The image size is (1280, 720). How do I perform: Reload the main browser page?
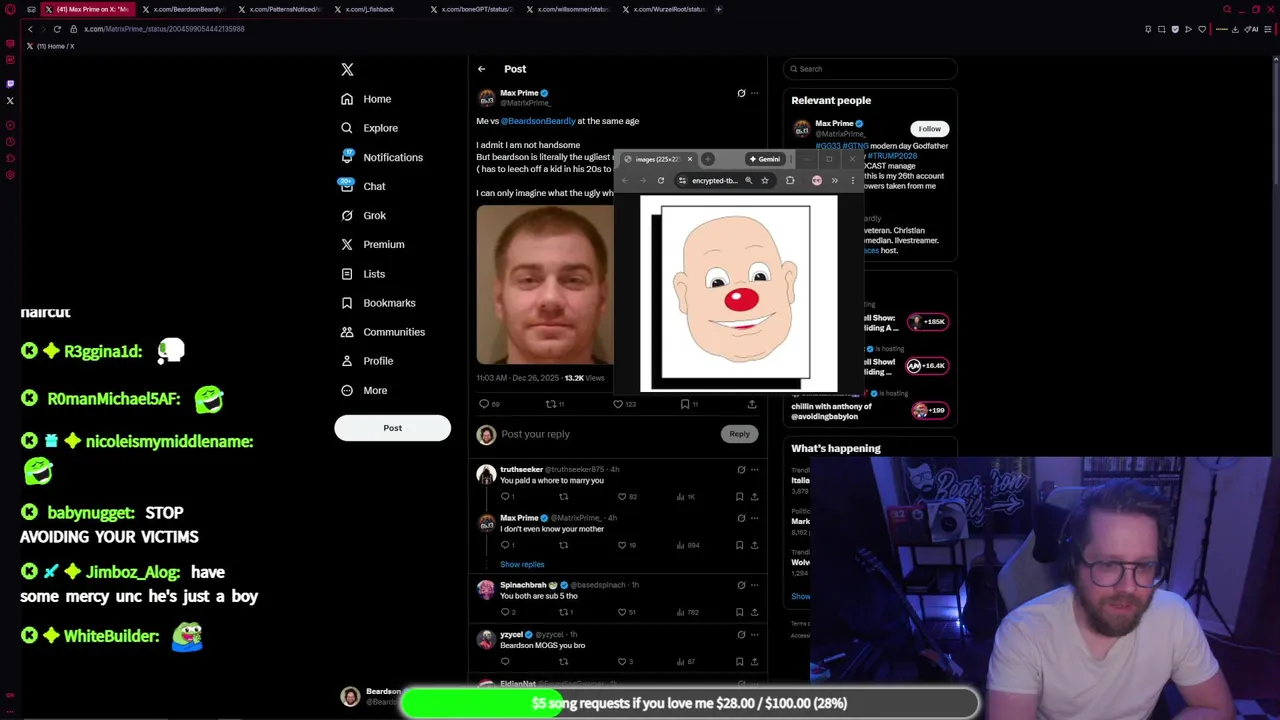(x=57, y=29)
